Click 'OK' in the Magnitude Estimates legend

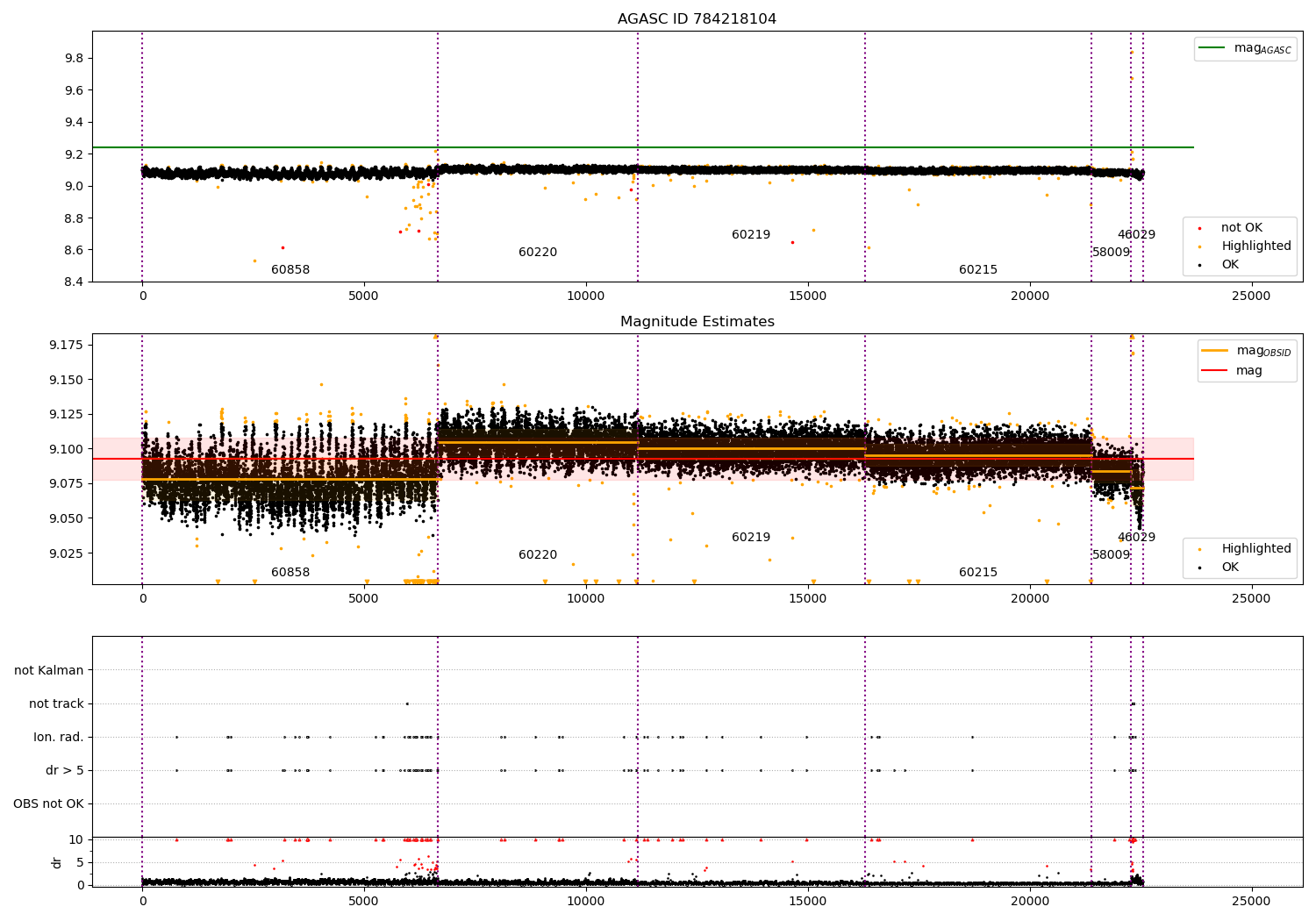[1230, 568]
